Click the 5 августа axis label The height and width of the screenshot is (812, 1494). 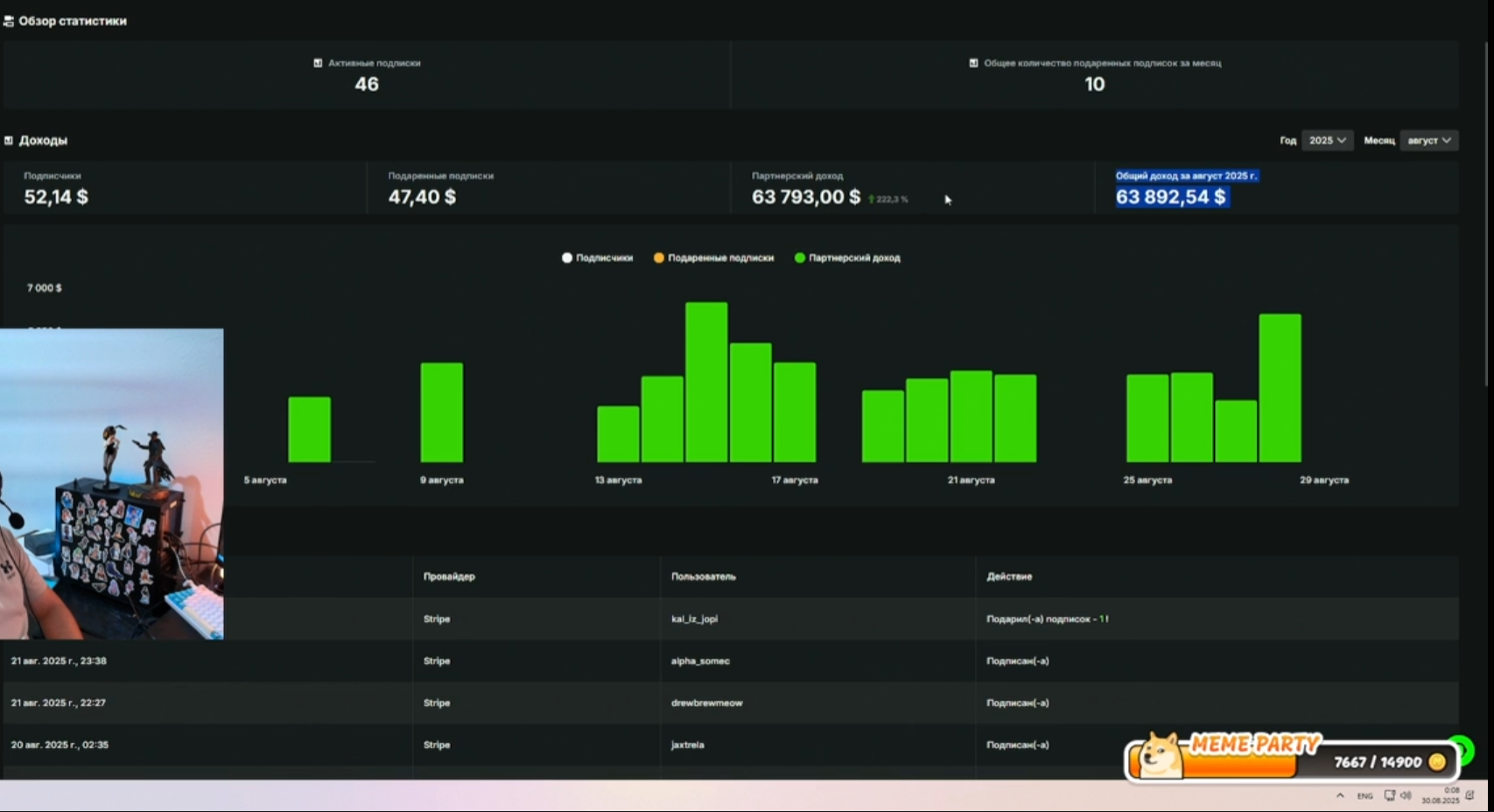click(265, 480)
